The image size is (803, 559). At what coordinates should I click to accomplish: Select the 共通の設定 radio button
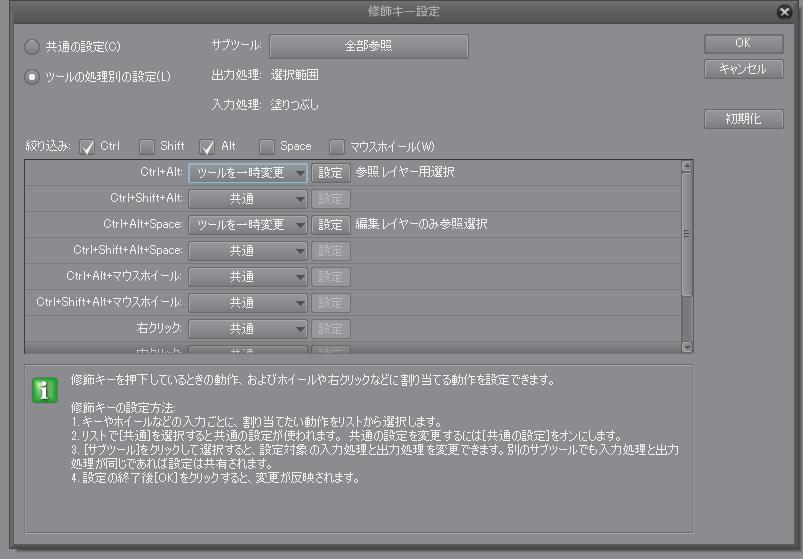tap(33, 47)
